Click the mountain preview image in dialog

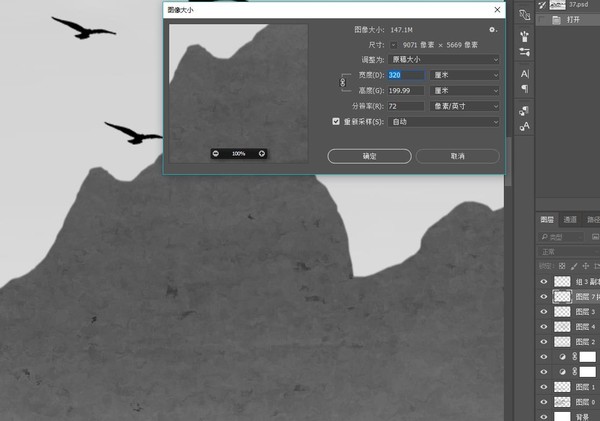click(238, 93)
